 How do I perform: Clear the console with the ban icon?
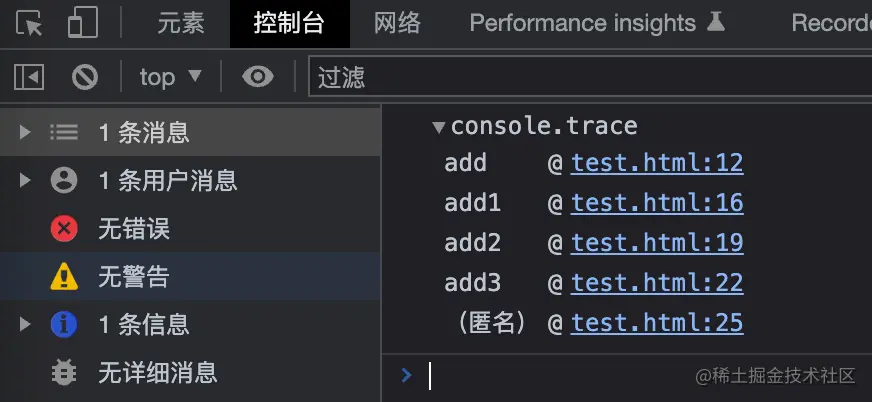(85, 77)
